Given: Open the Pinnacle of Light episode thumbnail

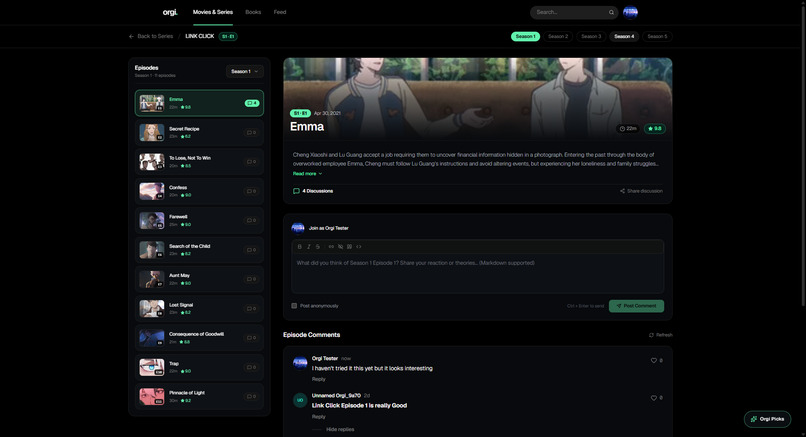Looking at the screenshot, I should click(152, 397).
